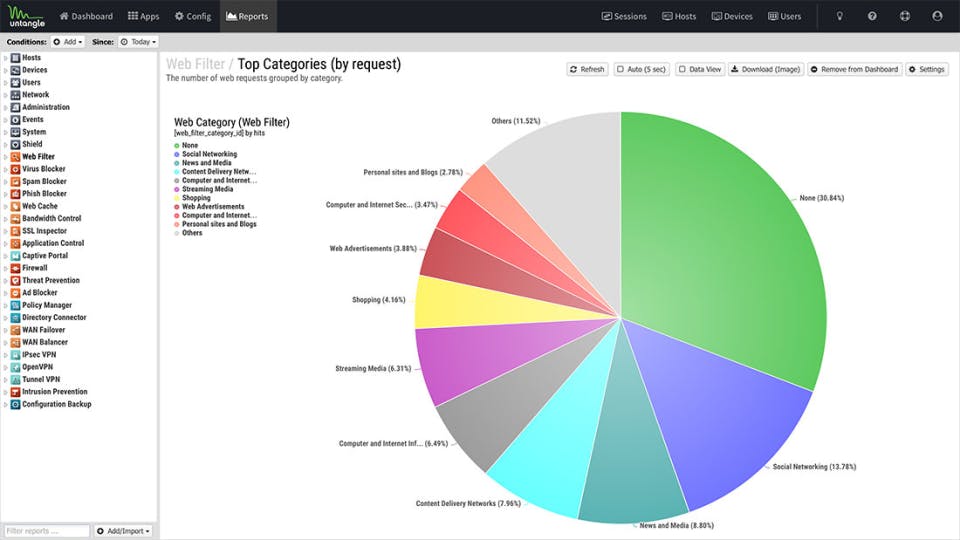Click the Untangle logo
Viewport: 960px width, 540px height.
27,17
